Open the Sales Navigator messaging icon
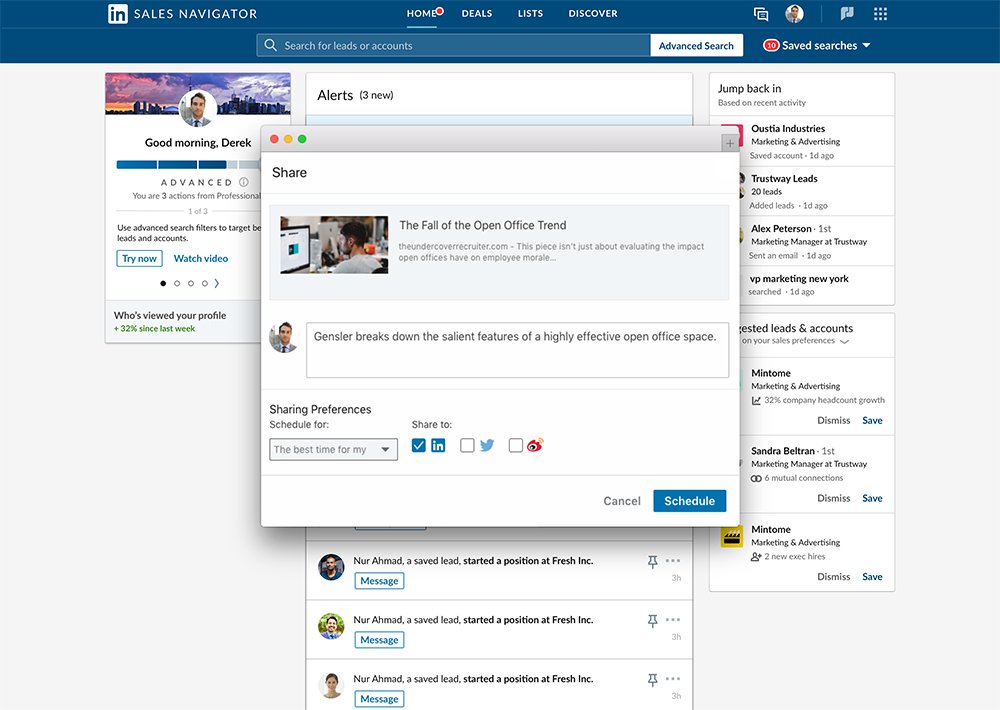The height and width of the screenshot is (710, 1000). (760, 14)
